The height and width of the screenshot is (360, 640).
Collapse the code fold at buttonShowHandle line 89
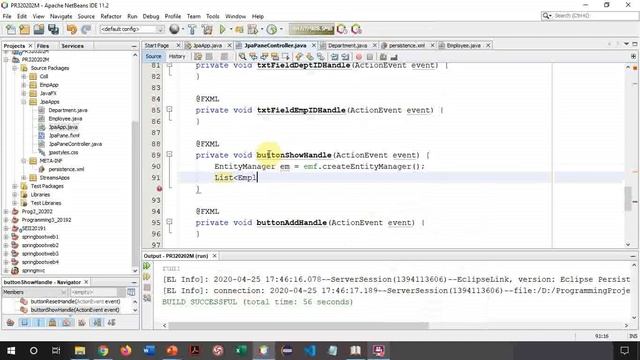click(169, 155)
